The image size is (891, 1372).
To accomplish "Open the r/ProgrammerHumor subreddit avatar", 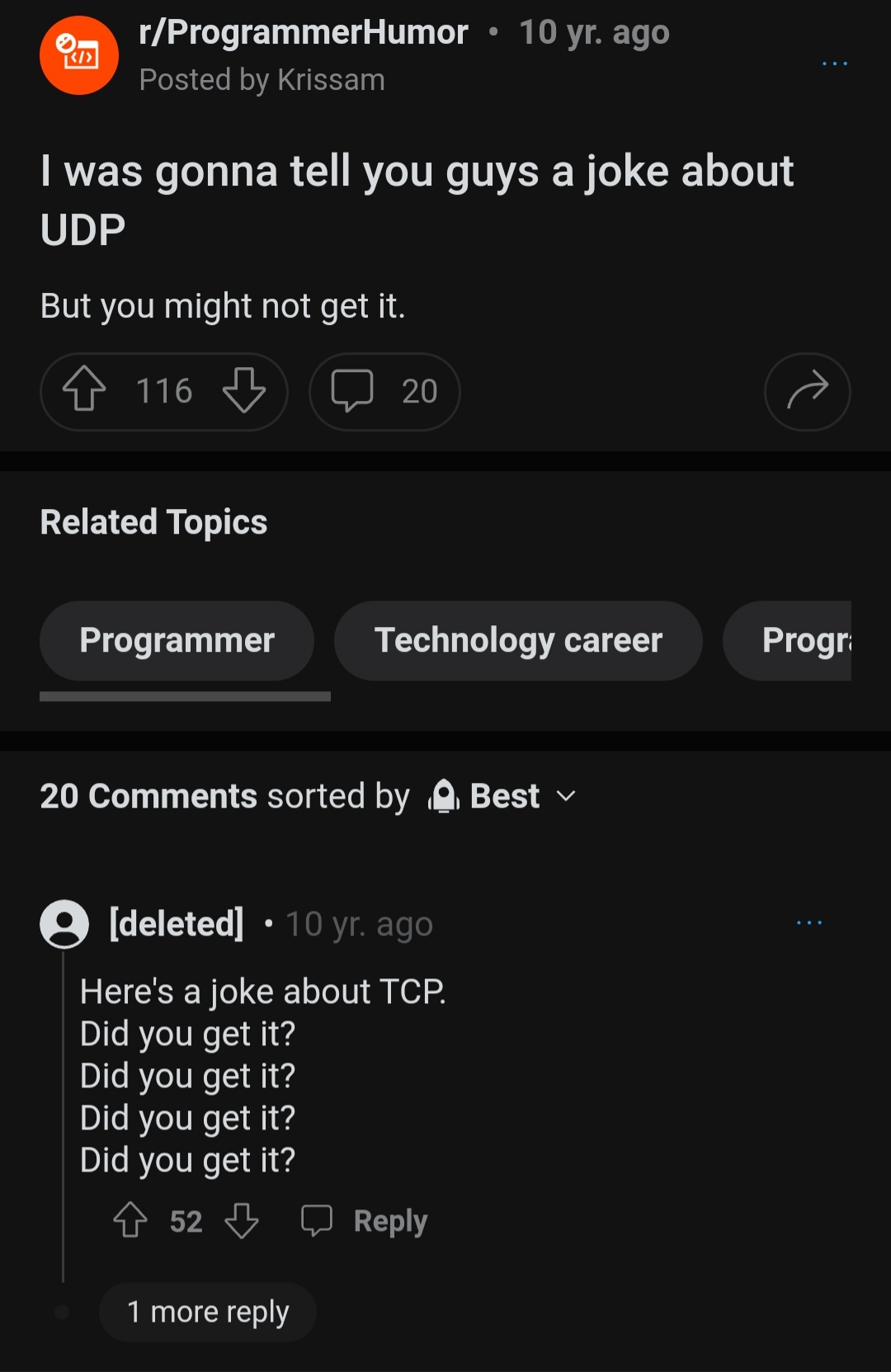I will (x=79, y=55).
